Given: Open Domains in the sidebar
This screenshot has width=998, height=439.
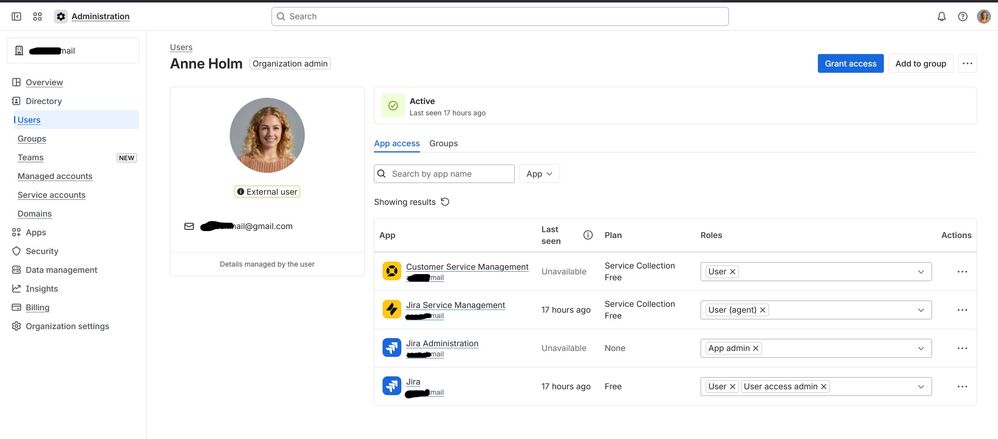Looking at the screenshot, I should click(34, 214).
